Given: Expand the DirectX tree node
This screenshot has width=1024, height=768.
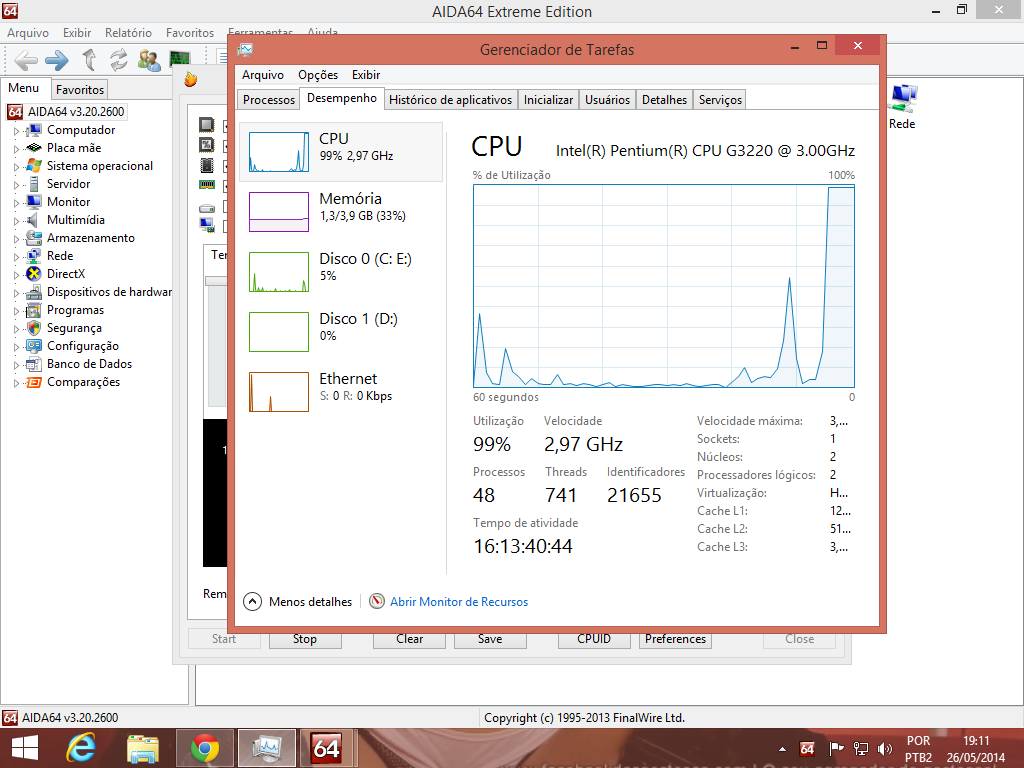Looking at the screenshot, I should (16, 274).
